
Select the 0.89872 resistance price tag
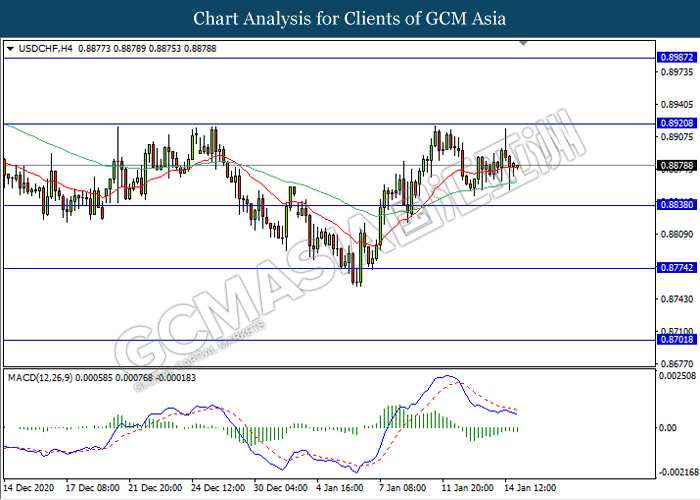[x=675, y=58]
